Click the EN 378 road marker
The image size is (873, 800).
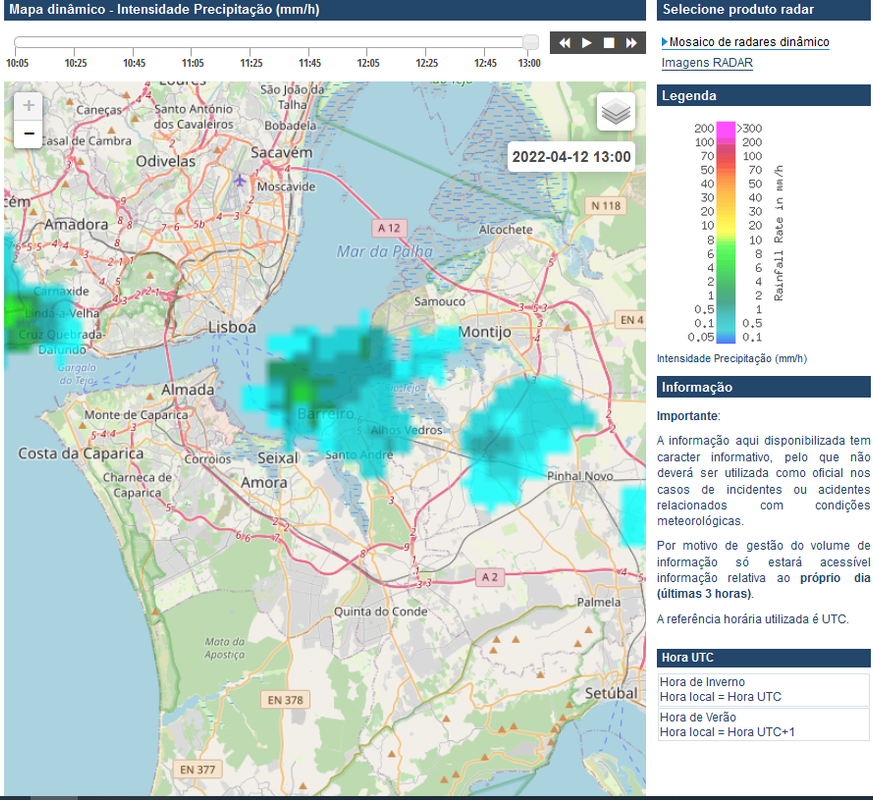pyautogui.click(x=285, y=700)
